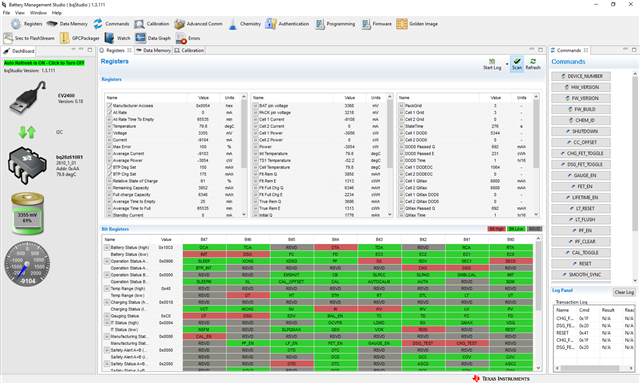Open the Start Log dropdown arrow

click(x=507, y=64)
